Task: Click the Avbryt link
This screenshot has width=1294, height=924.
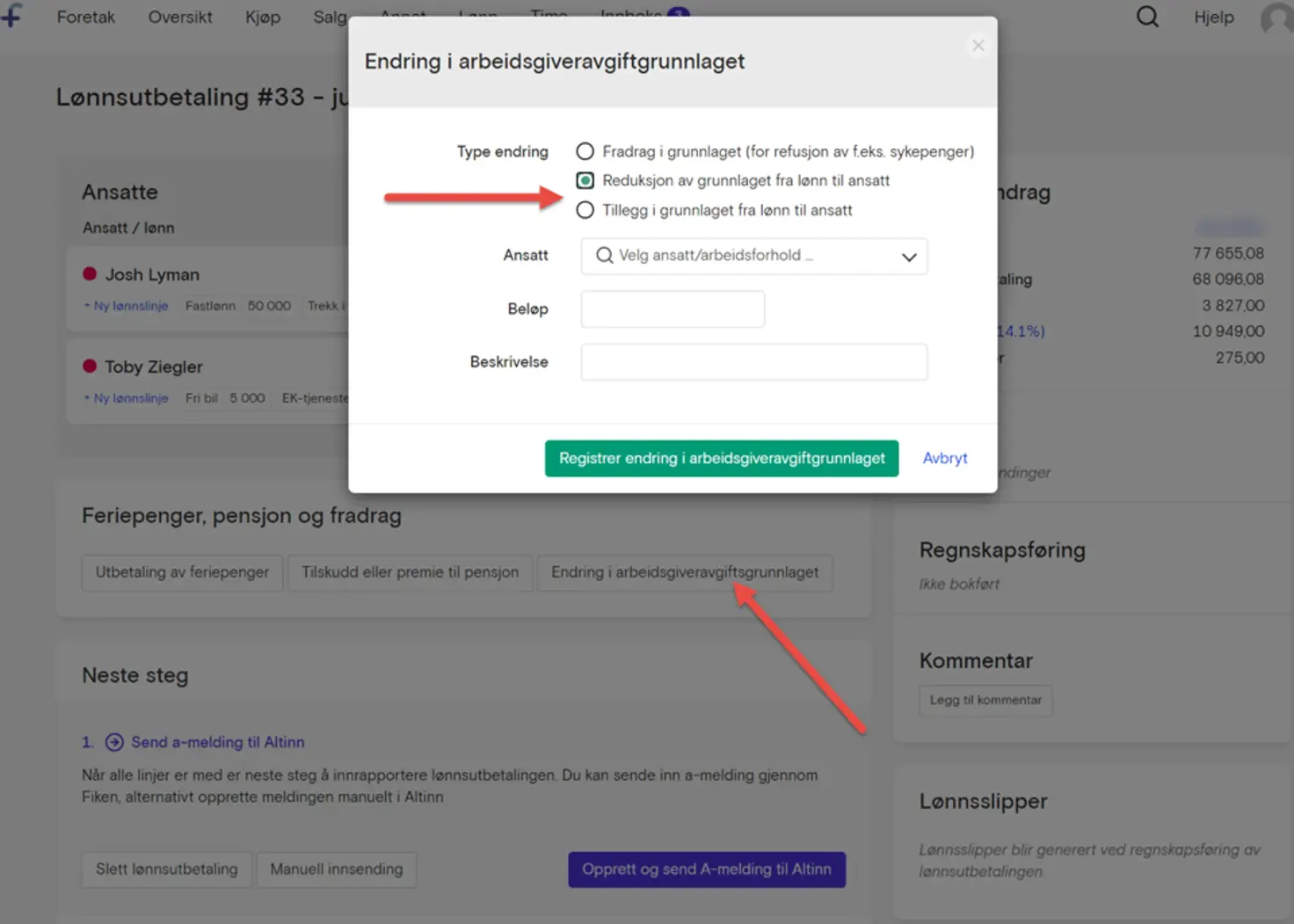Action: [944, 458]
